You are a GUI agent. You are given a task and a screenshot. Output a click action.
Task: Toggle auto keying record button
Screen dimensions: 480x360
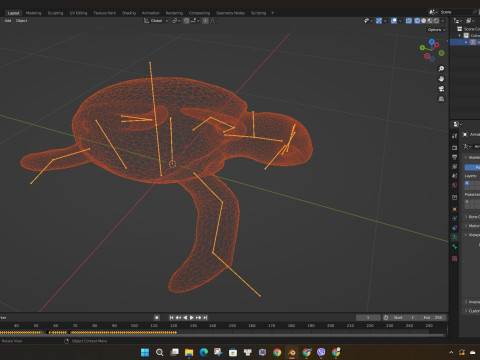157,317
